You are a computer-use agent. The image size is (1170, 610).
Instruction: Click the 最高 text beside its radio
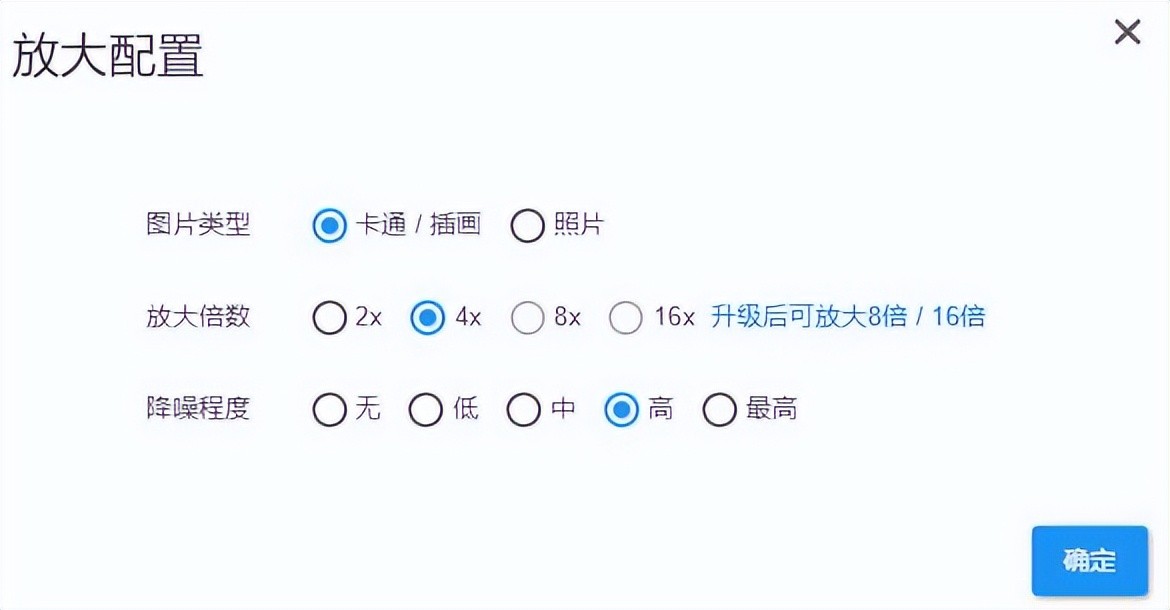pyautogui.click(x=771, y=409)
